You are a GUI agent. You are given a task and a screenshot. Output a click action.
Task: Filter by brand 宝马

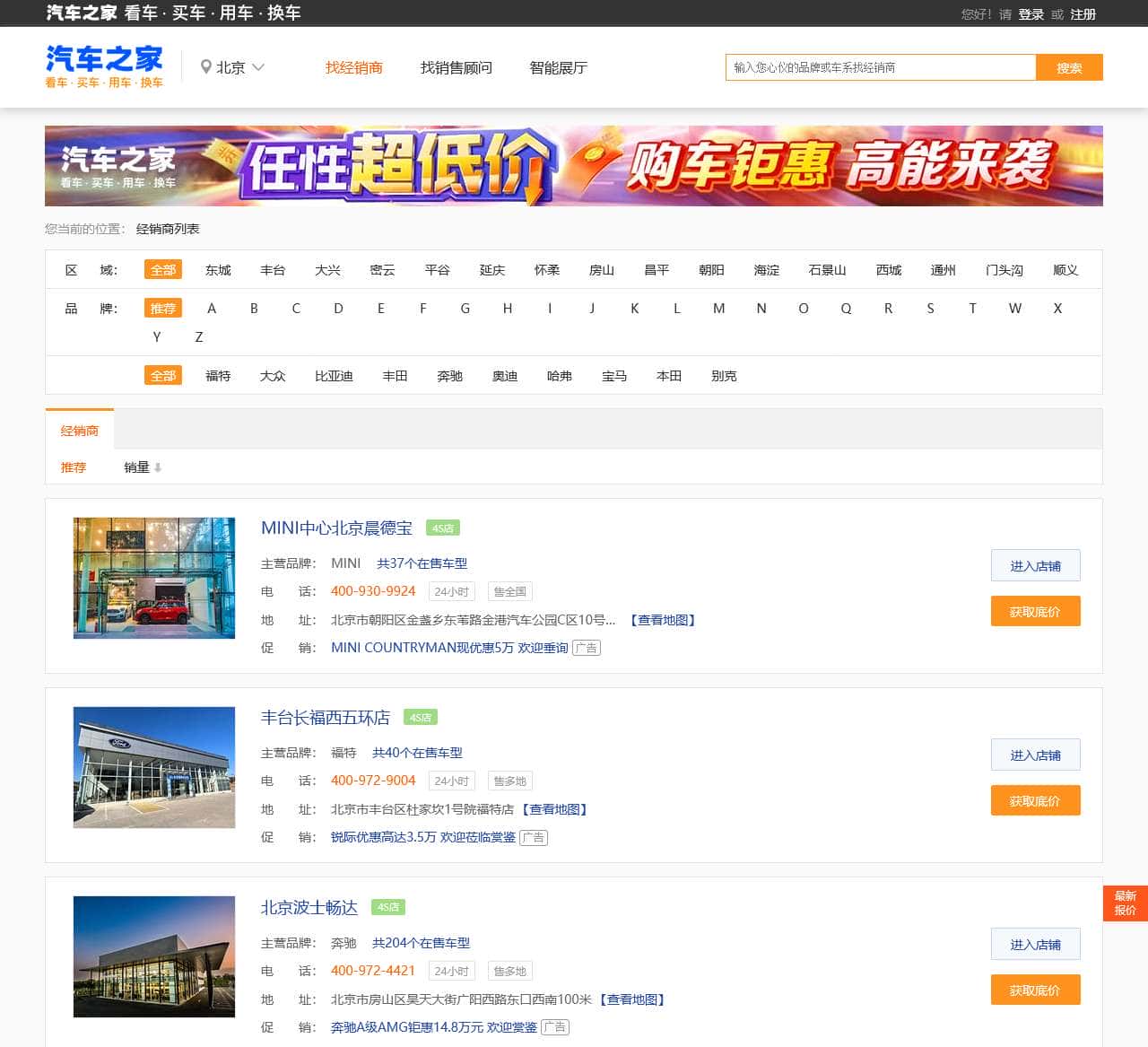[x=614, y=376]
